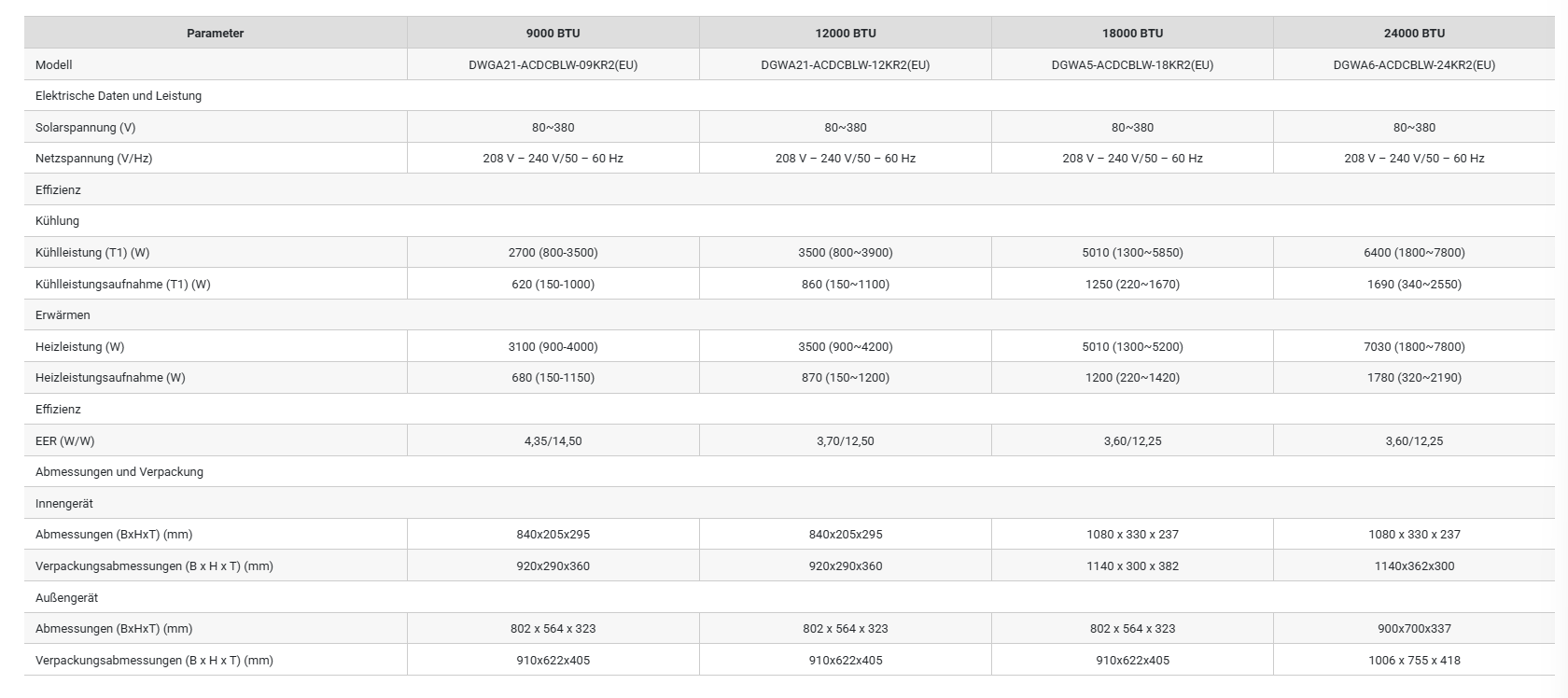Select cooling power value 6400 (1800~7800)

[x=1414, y=253]
